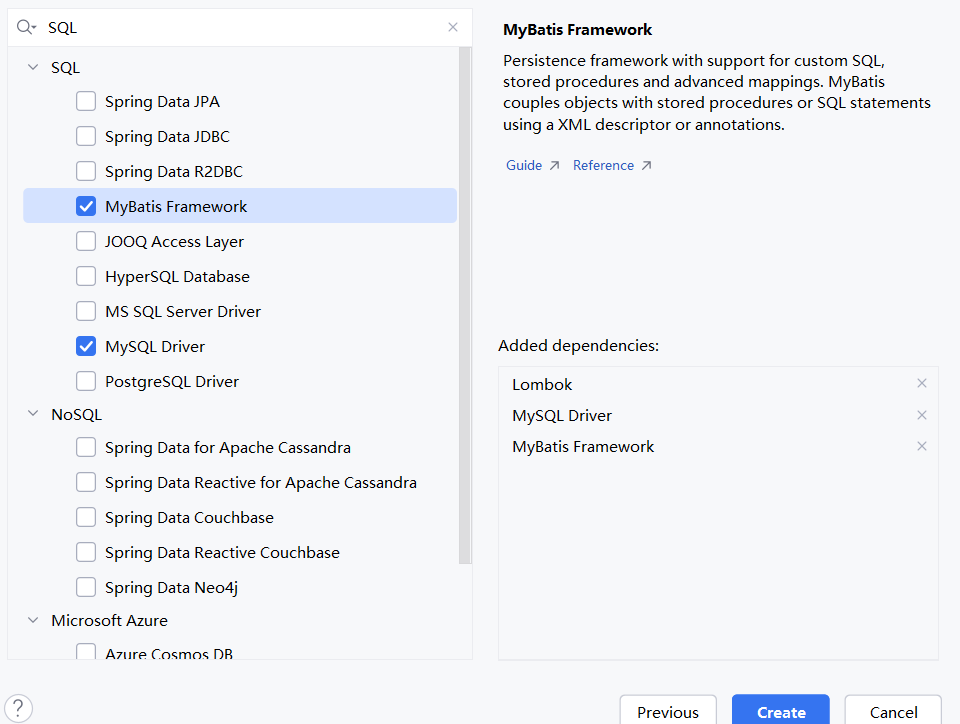Remove MySQL Driver from added dependencies

click(922, 415)
